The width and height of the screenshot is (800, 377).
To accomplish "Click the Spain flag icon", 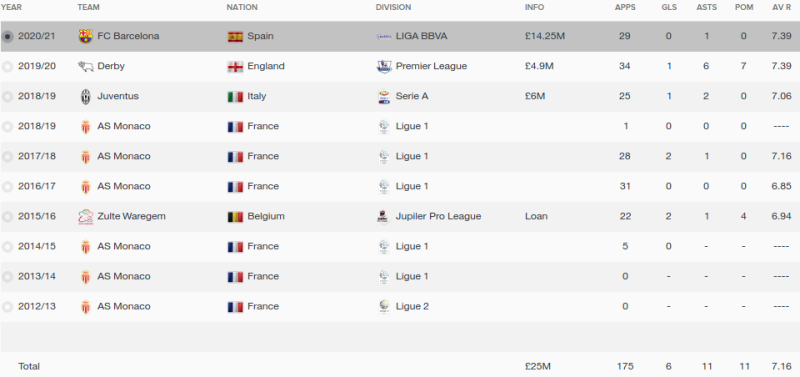I will point(235,37).
